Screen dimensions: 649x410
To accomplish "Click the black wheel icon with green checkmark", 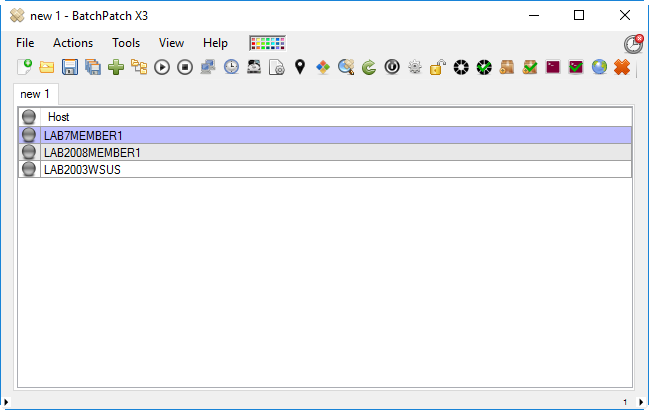I will (x=484, y=67).
